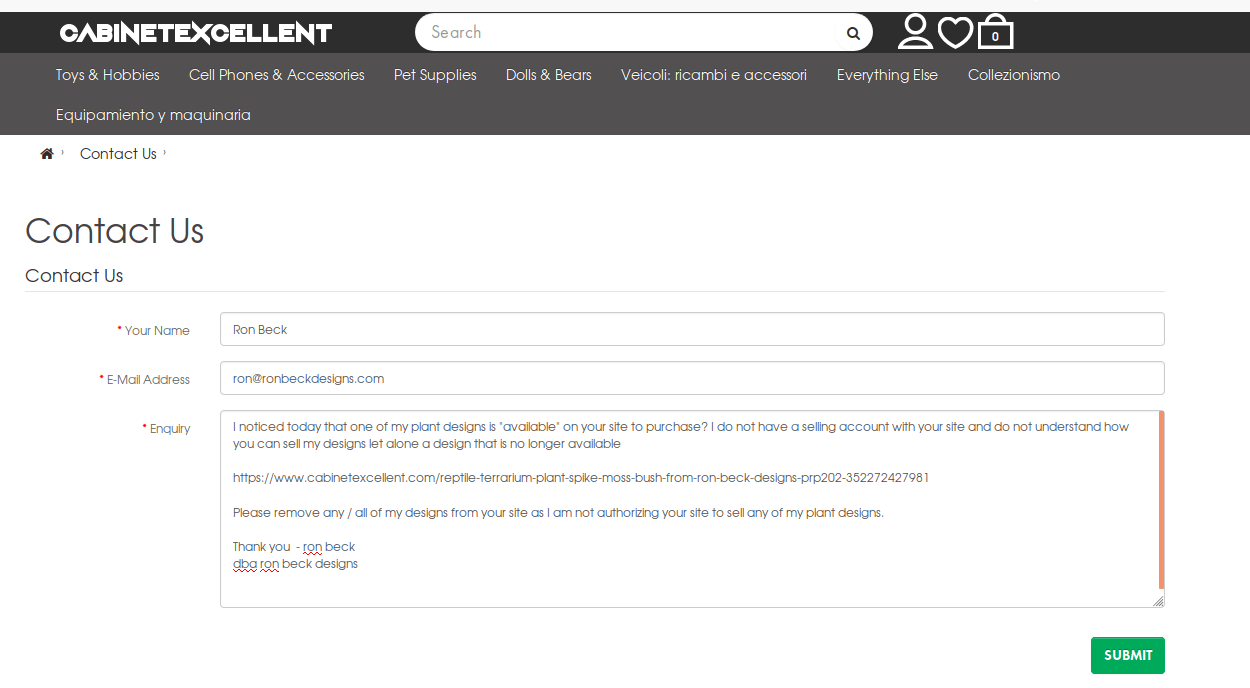Open the Toys & Hobbies category
Viewport: 1250px width, 688px height.
click(108, 75)
